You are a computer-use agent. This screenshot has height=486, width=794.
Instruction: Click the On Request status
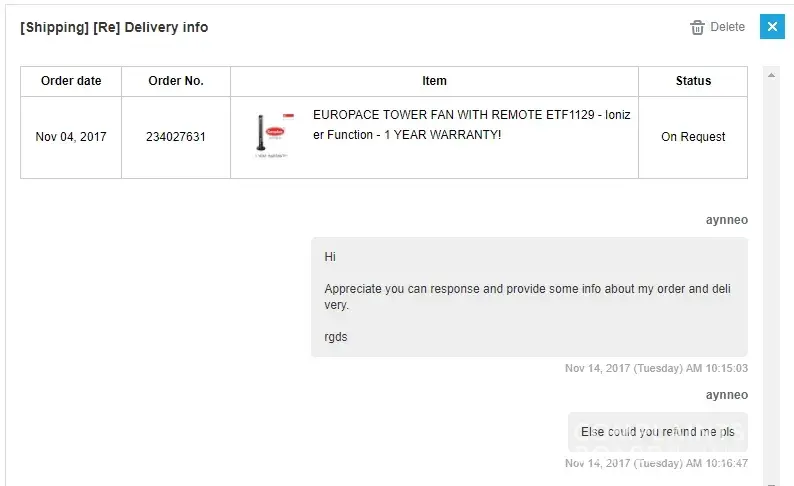coord(693,137)
